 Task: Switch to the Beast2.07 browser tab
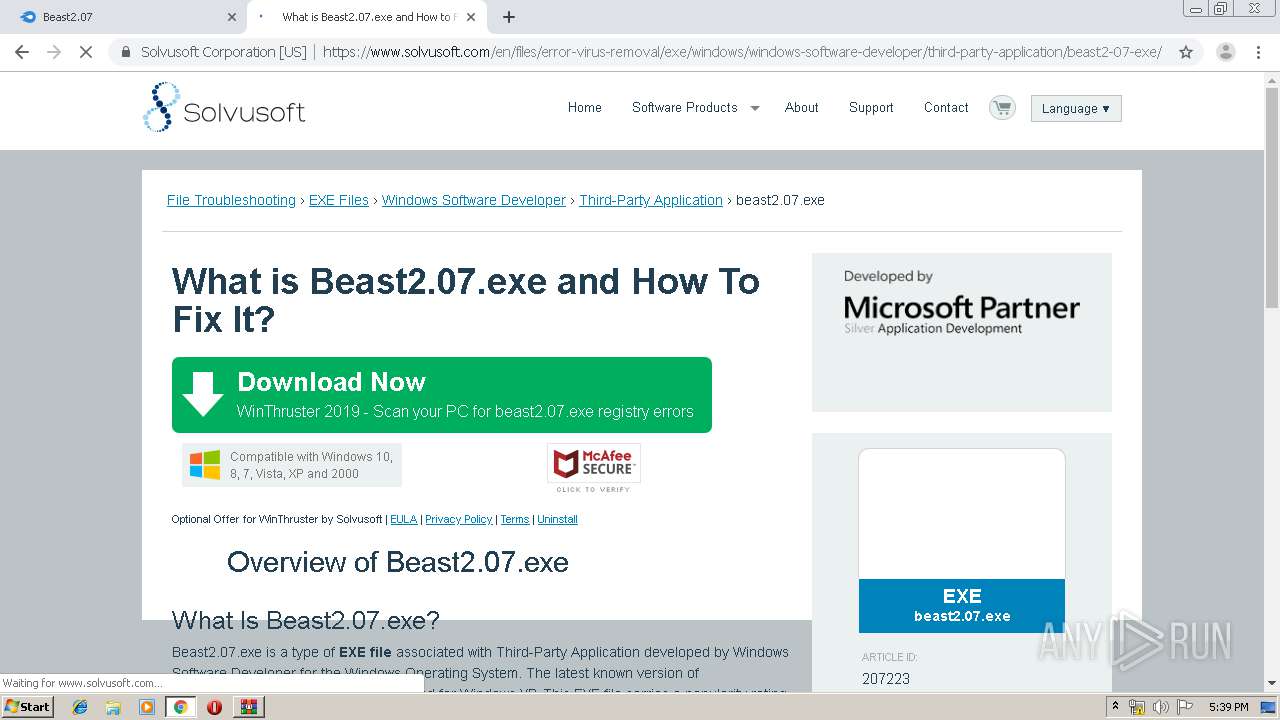[x=124, y=17]
